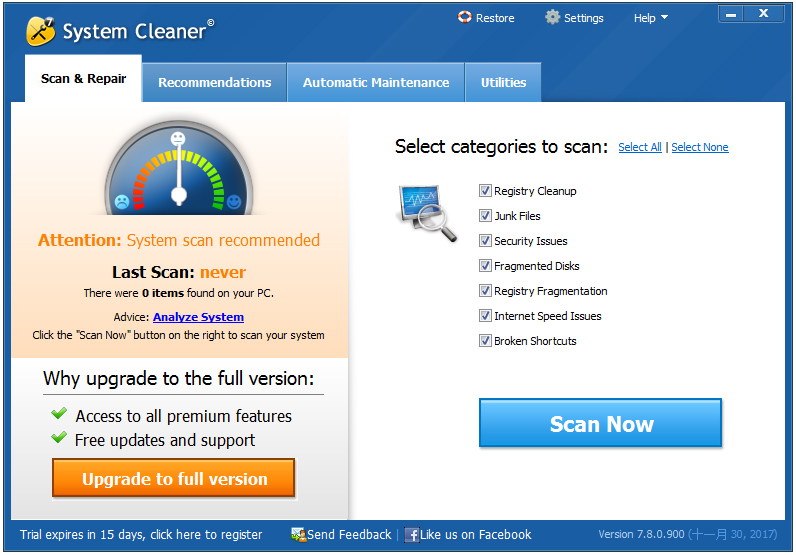Click the Select All link

[640, 147]
